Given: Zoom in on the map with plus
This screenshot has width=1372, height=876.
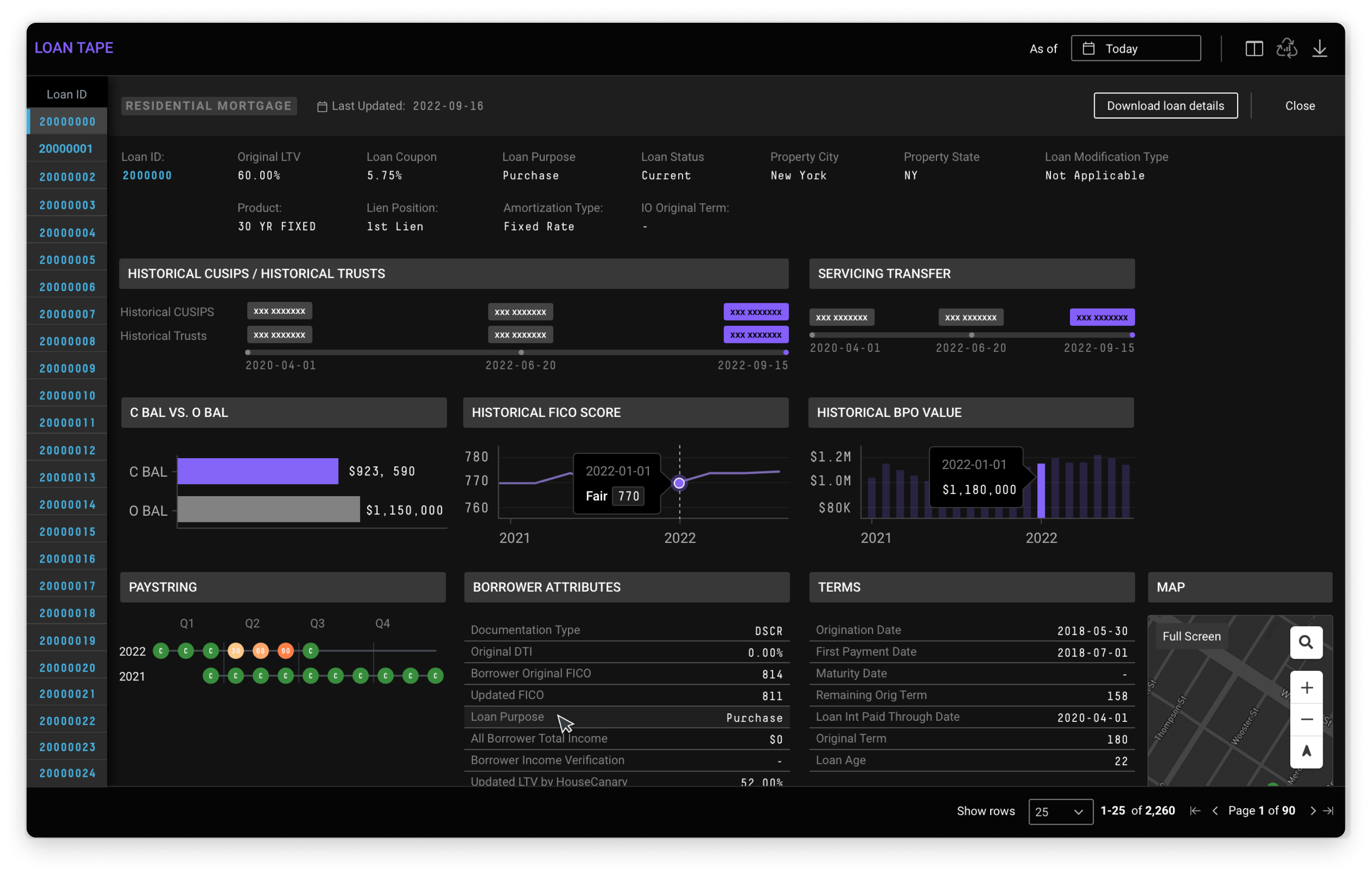Looking at the screenshot, I should point(1306,688).
